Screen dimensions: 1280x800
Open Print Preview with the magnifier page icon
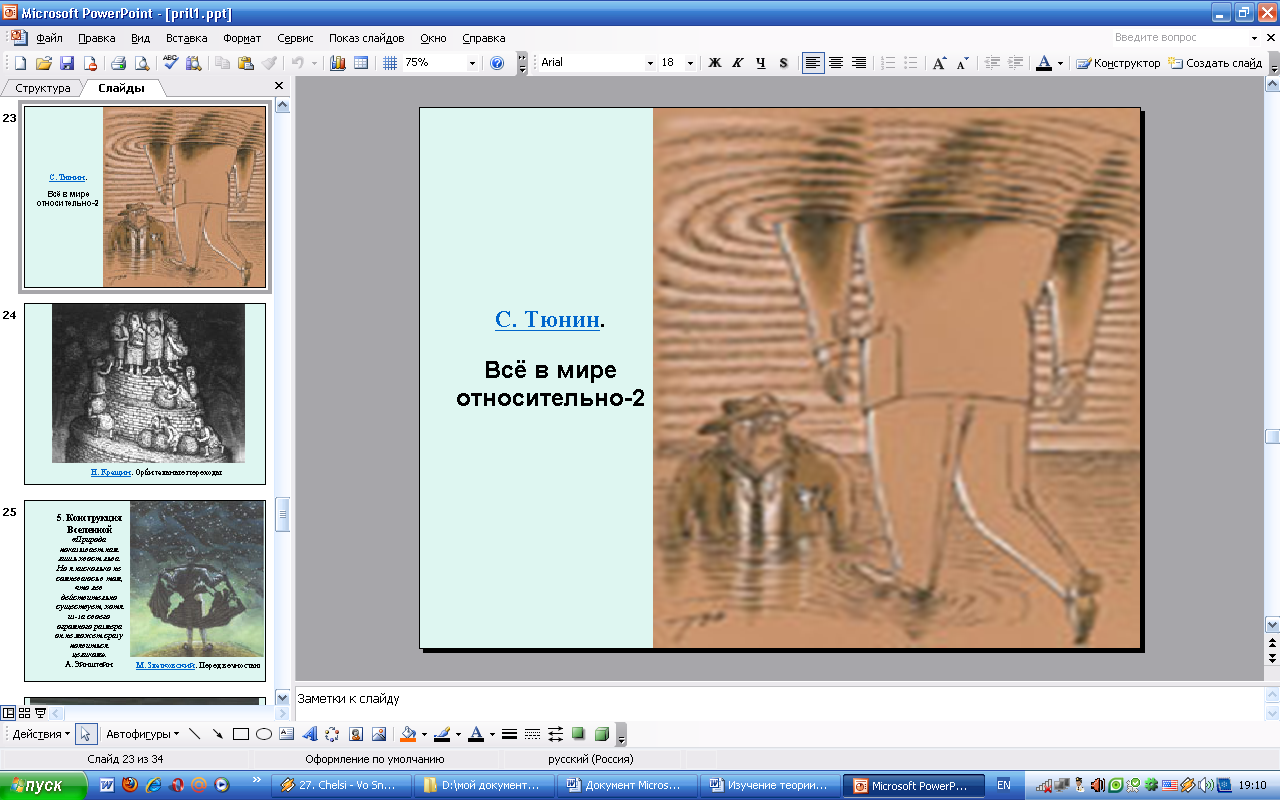click(x=142, y=63)
